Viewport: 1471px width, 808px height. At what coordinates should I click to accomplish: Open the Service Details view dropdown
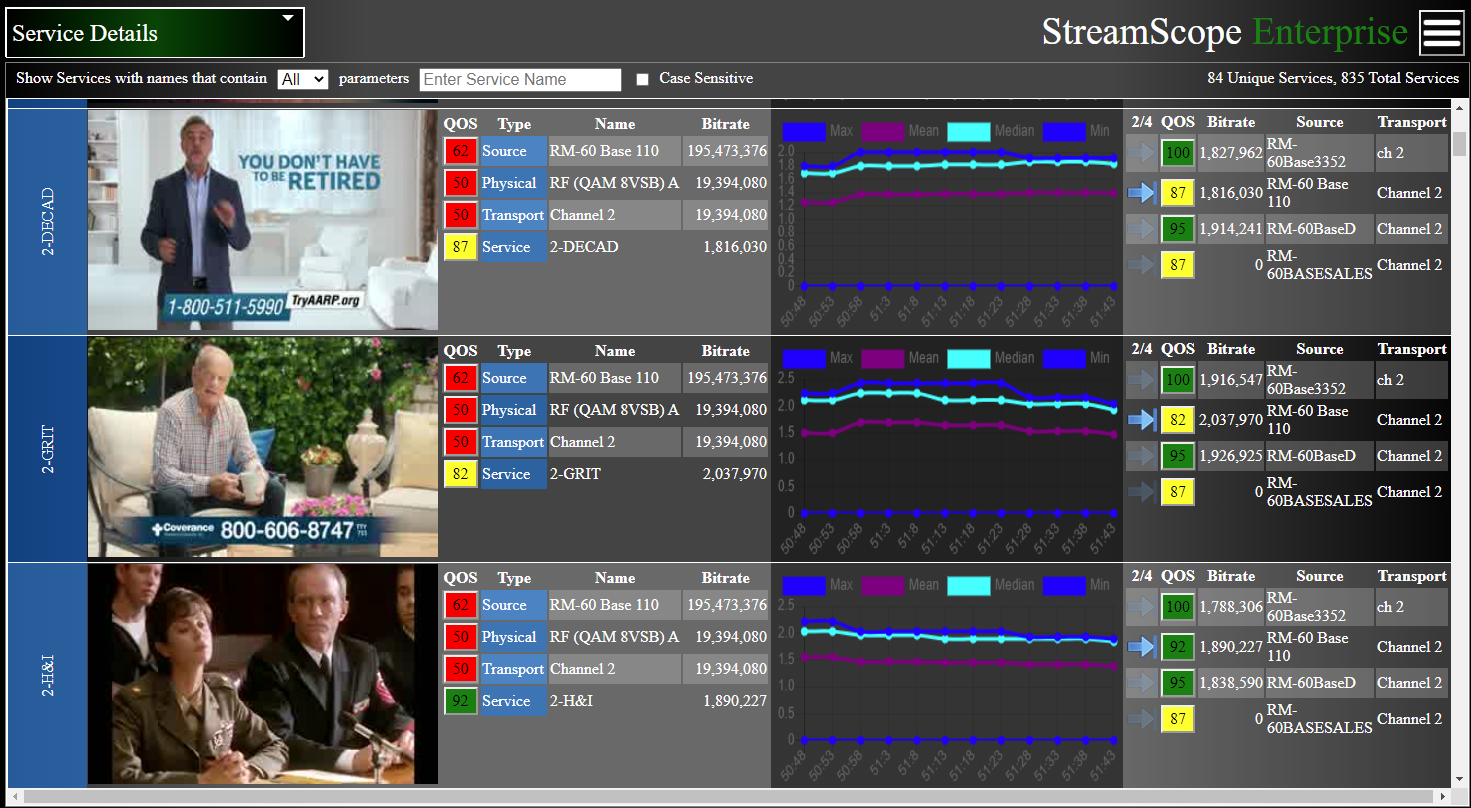155,33
